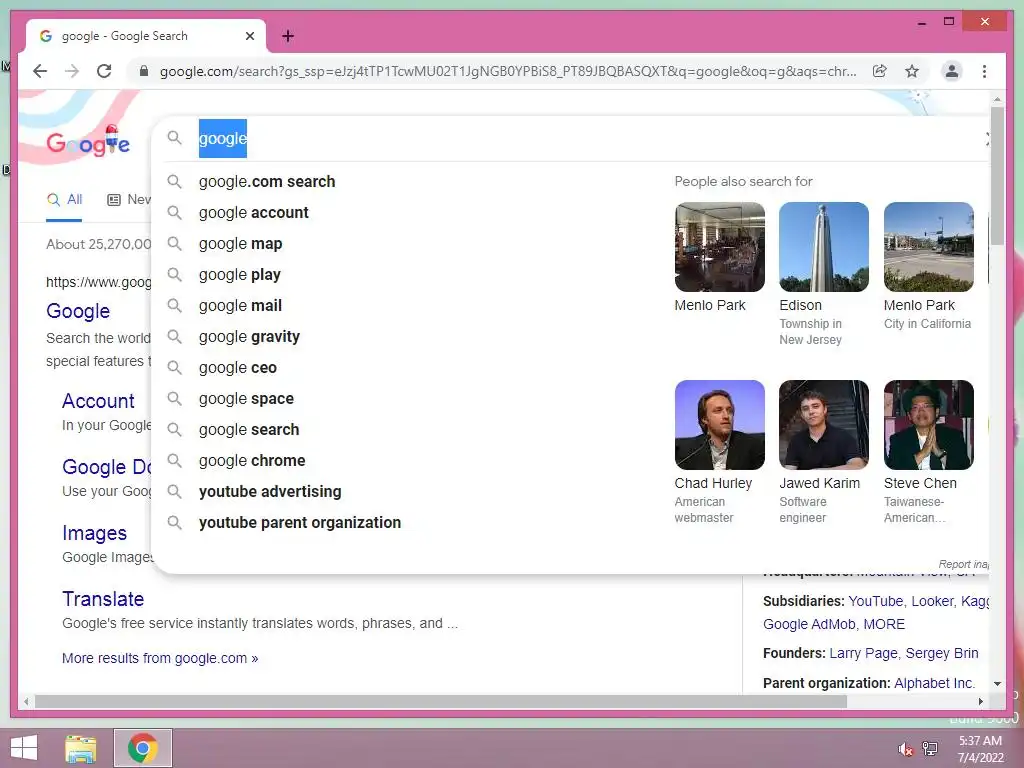Switch to the News results tab

click(x=129, y=199)
